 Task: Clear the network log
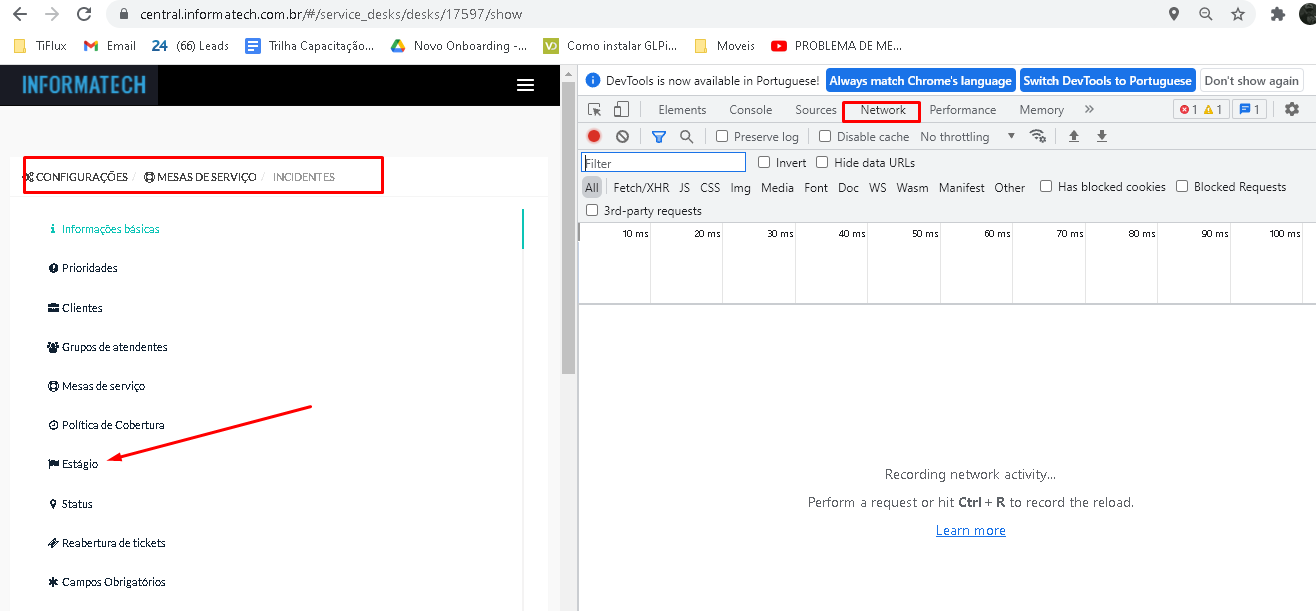coord(622,136)
